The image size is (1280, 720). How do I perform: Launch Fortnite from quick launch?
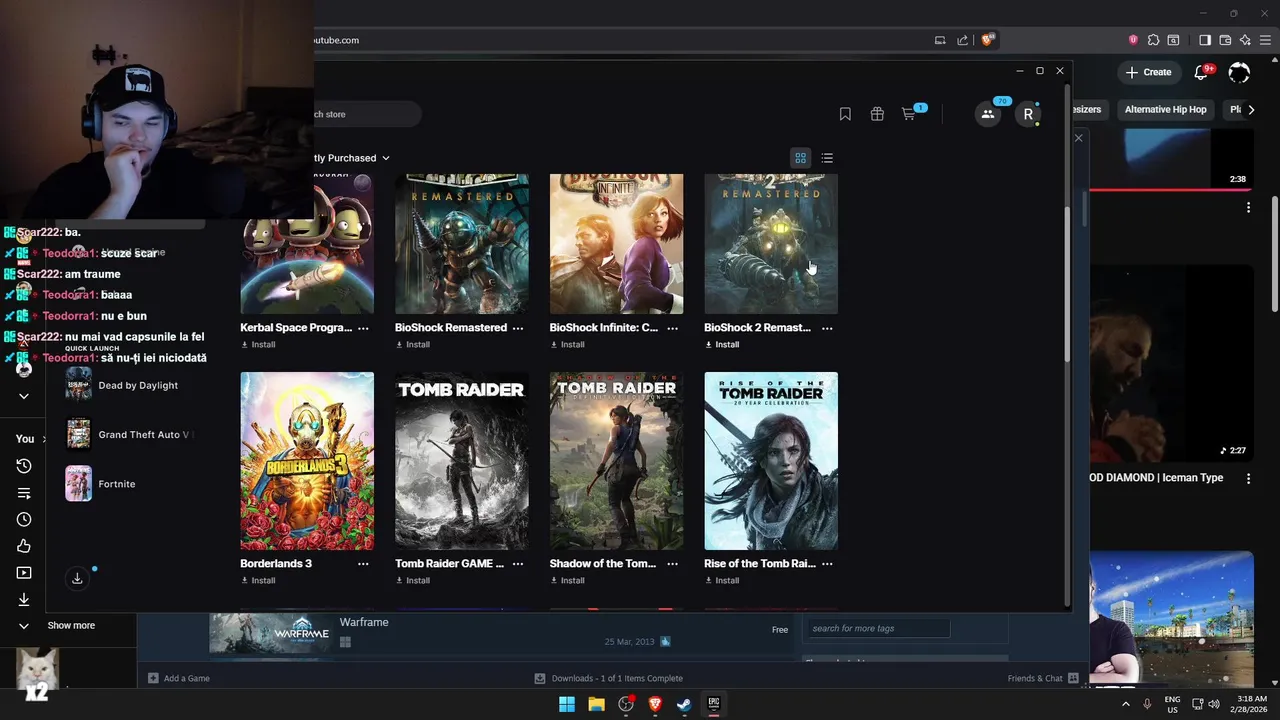pos(100,484)
